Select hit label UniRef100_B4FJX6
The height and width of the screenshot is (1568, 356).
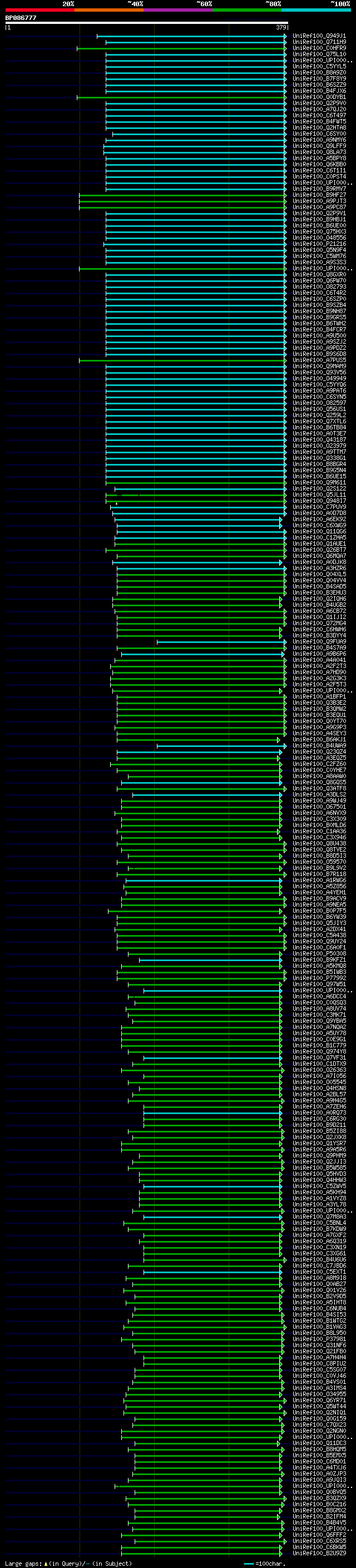click(319, 91)
